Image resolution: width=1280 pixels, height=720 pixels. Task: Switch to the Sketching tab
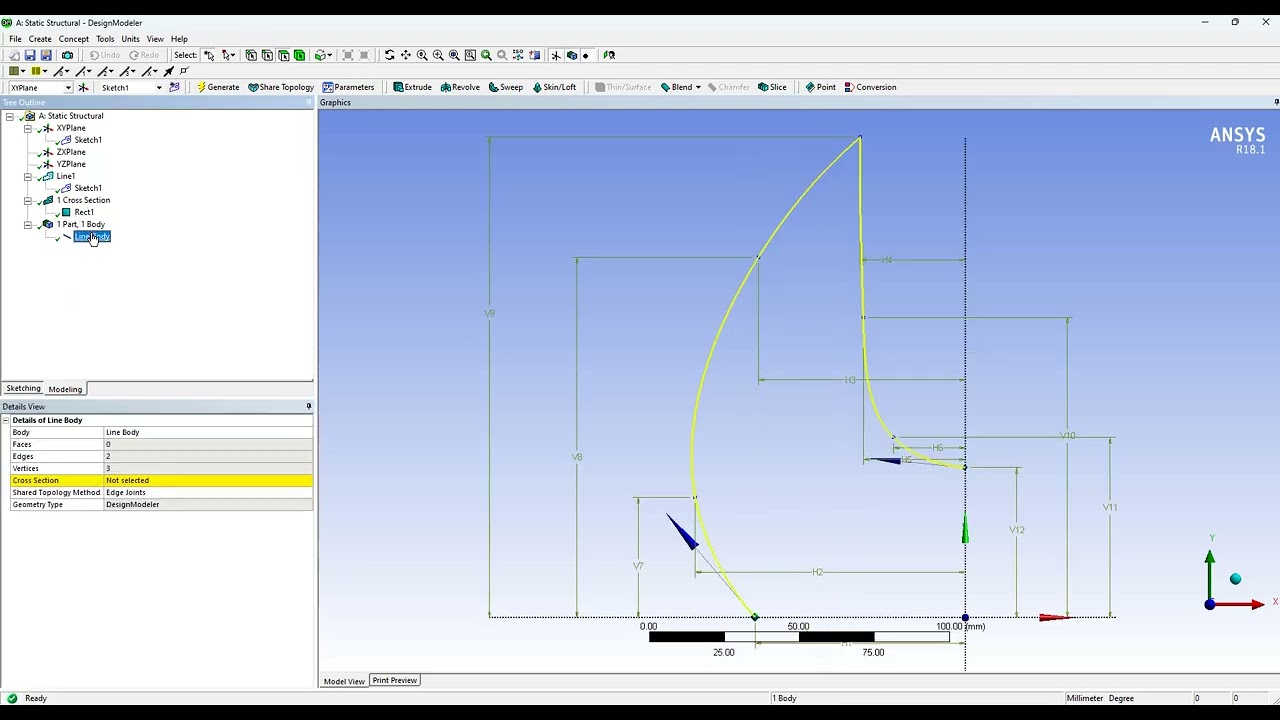tap(23, 388)
